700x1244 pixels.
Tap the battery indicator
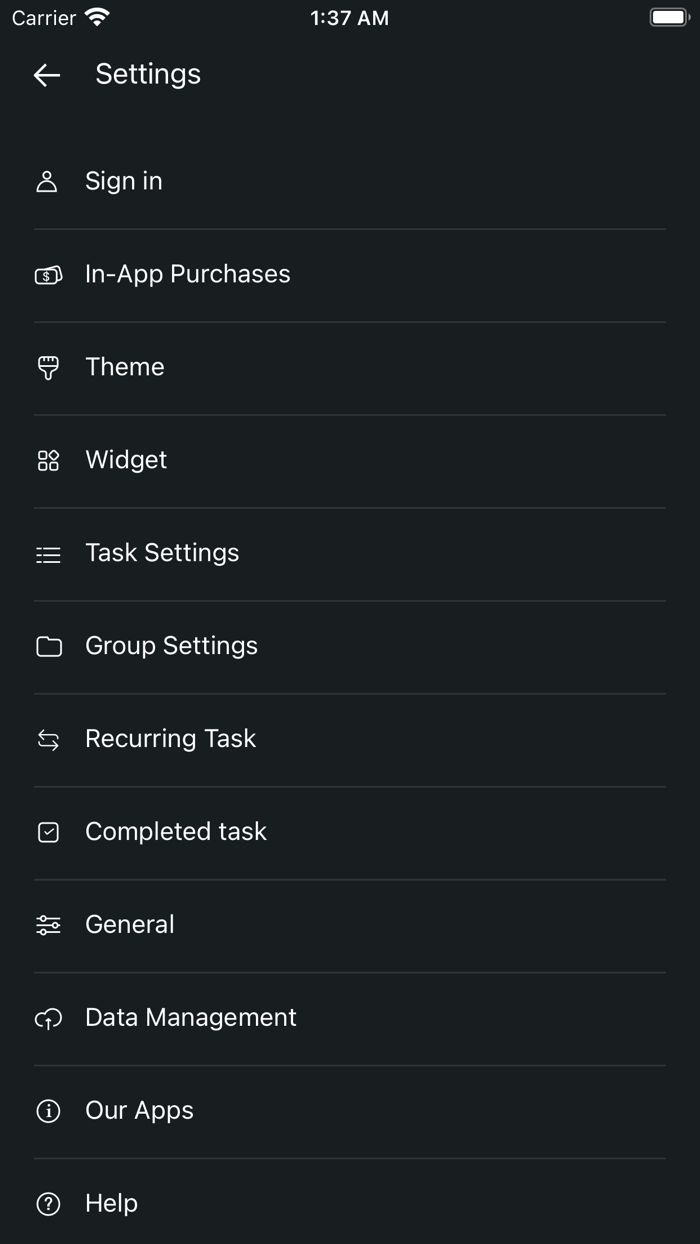[x=668, y=16]
